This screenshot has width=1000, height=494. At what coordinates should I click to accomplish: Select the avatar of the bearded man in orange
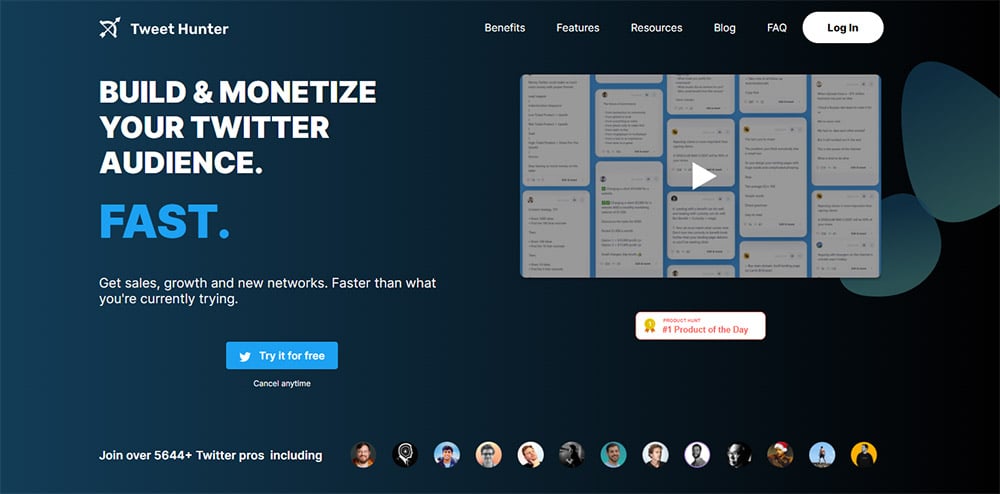point(363,455)
